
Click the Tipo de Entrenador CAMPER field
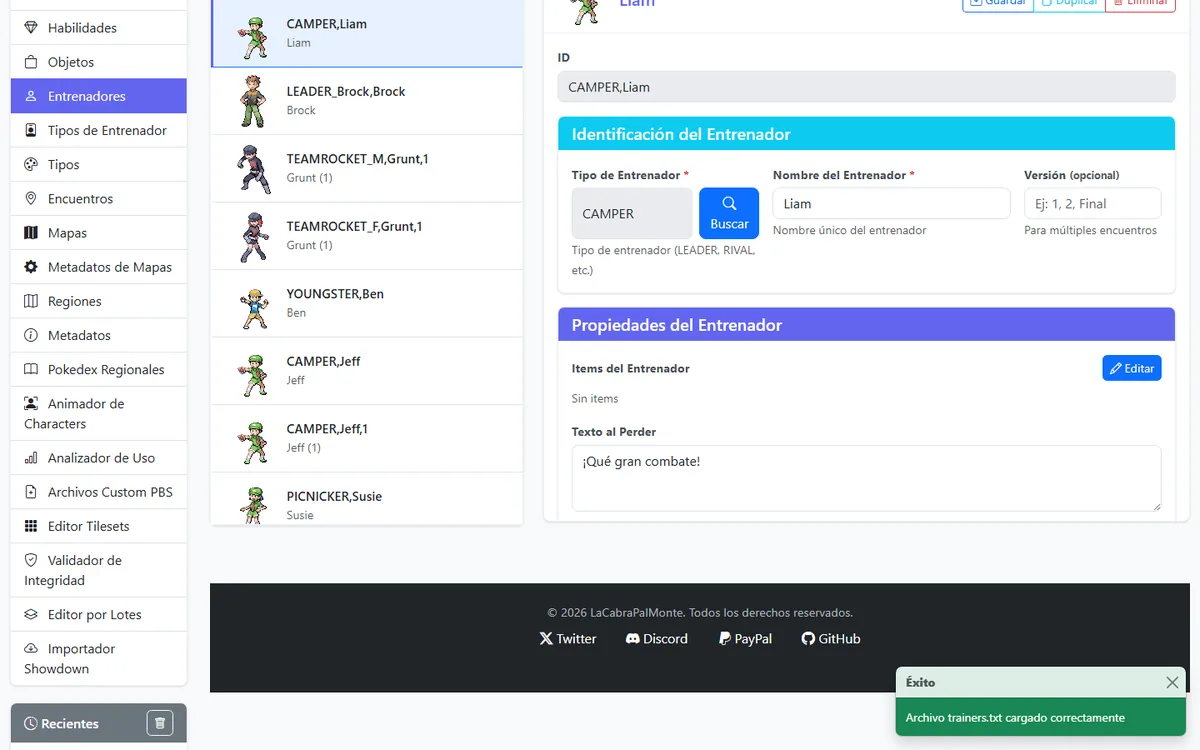coord(632,214)
